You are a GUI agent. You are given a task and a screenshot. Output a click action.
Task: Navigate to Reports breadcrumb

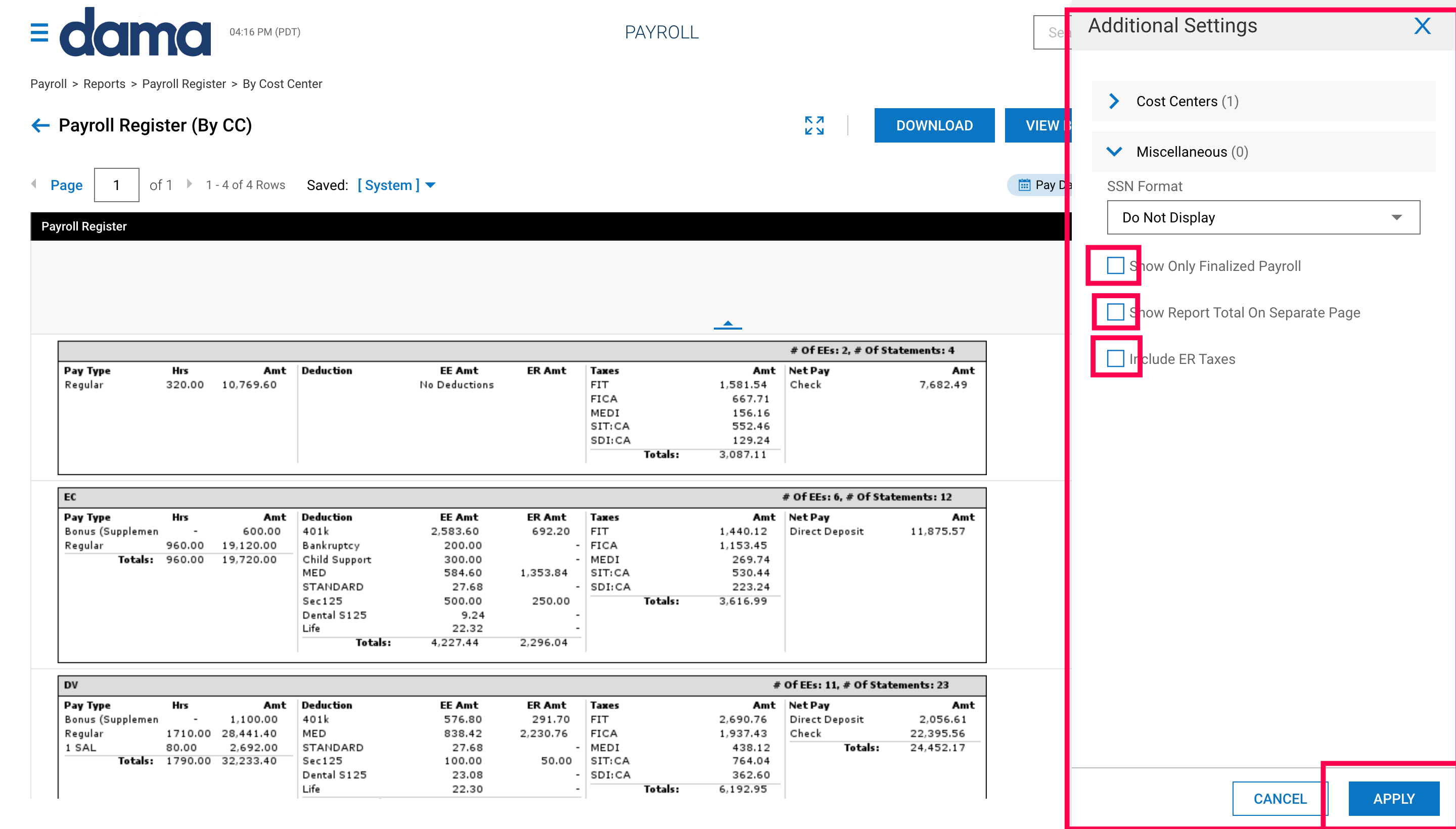point(104,84)
